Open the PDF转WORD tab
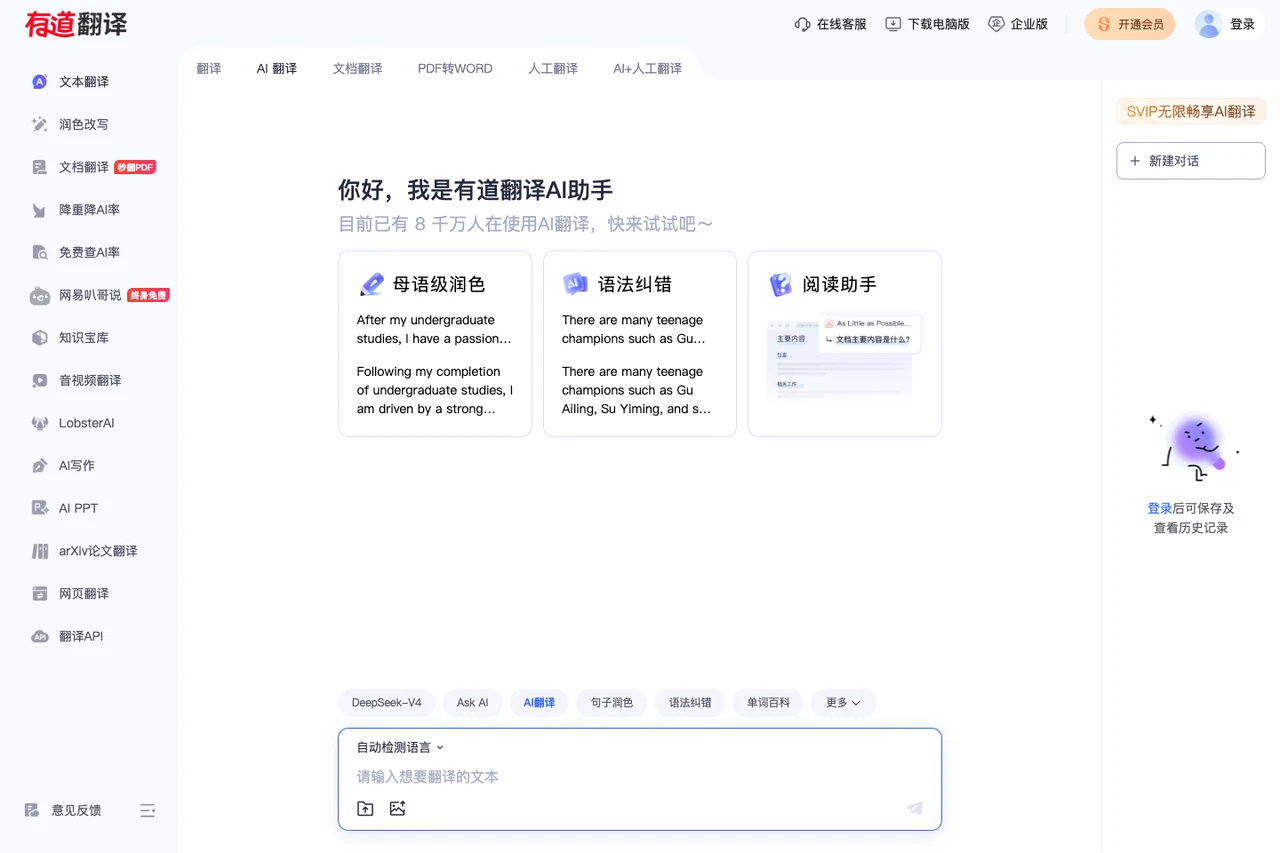 tap(455, 69)
